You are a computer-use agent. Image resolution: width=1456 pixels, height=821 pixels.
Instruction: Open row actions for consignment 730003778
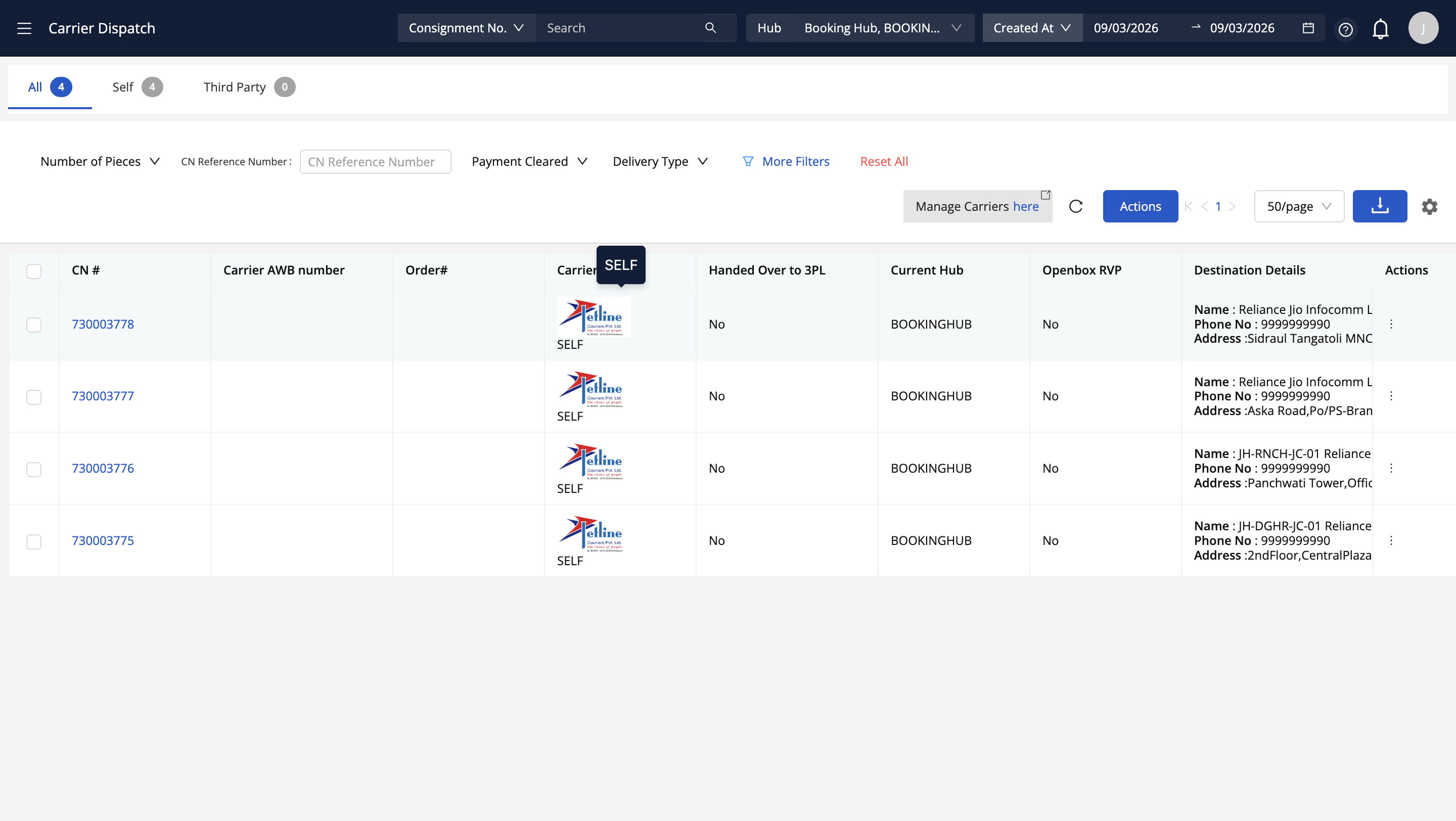click(1391, 324)
